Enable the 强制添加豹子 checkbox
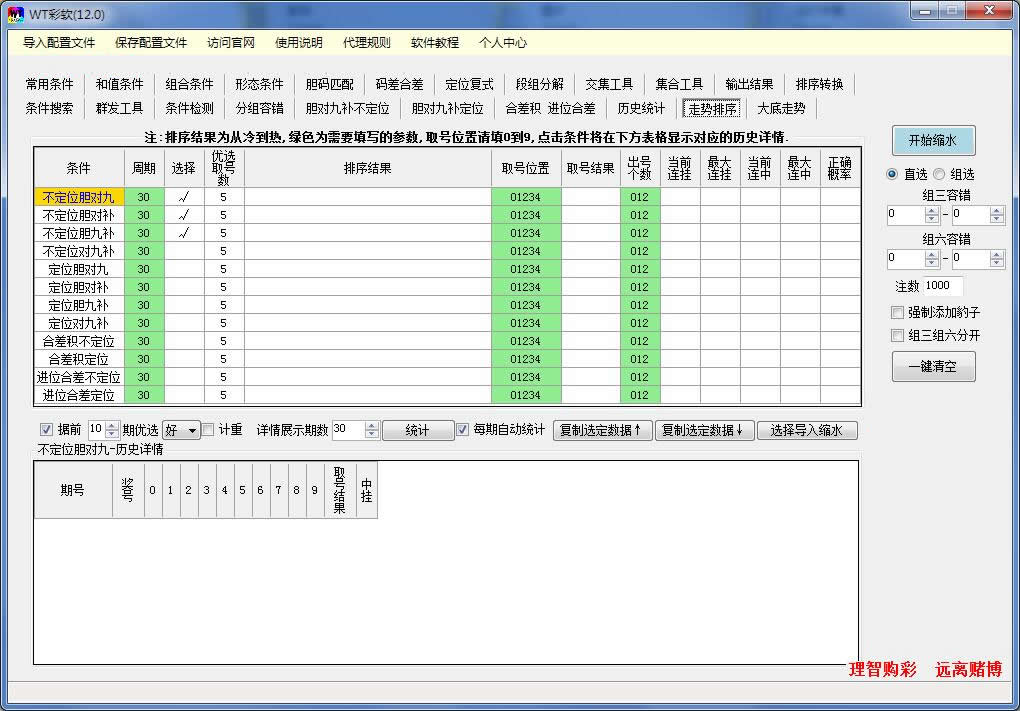Screen dimensions: 1020x711 point(895,312)
